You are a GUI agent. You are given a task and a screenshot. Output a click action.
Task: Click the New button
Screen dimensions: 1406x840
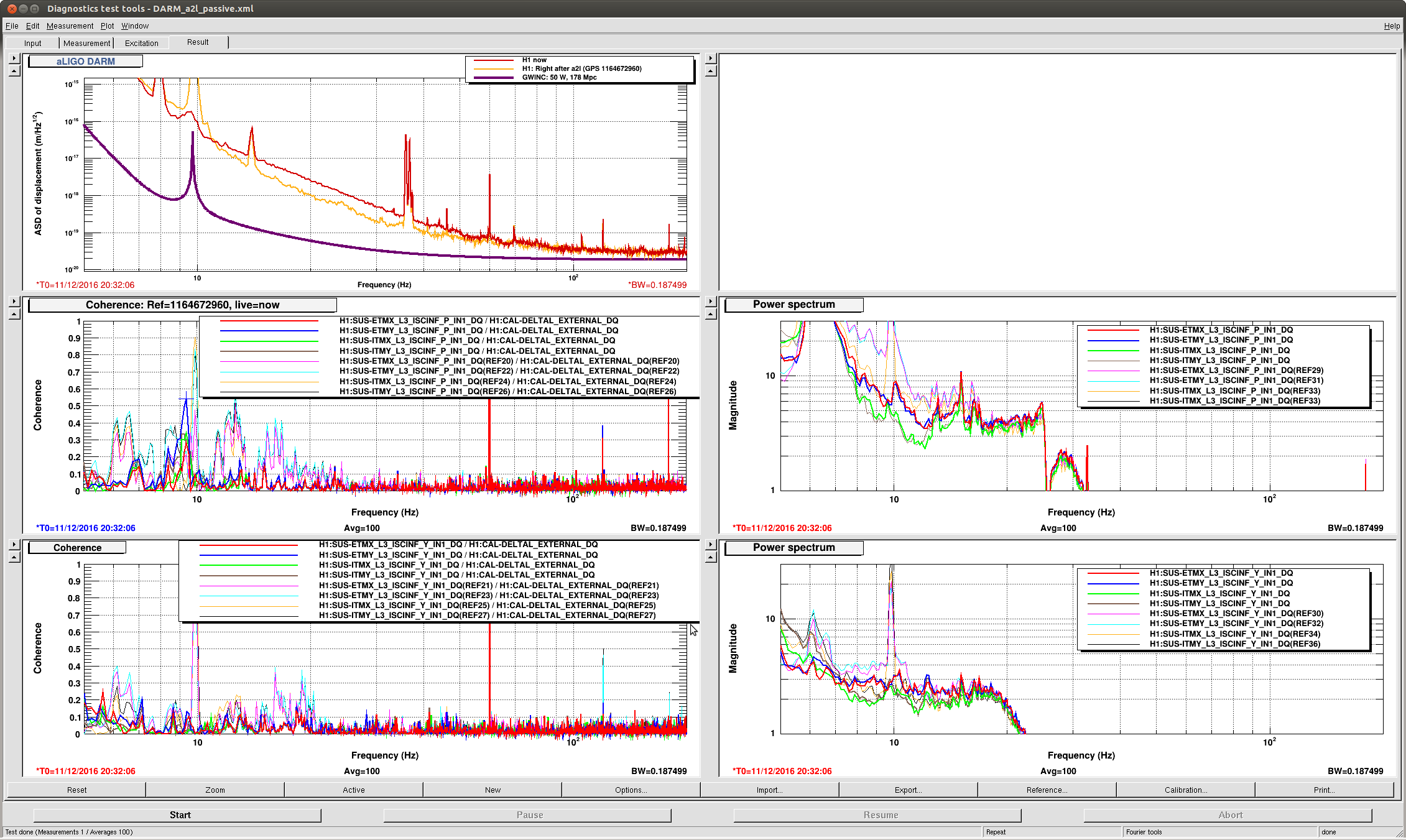[x=493, y=790]
